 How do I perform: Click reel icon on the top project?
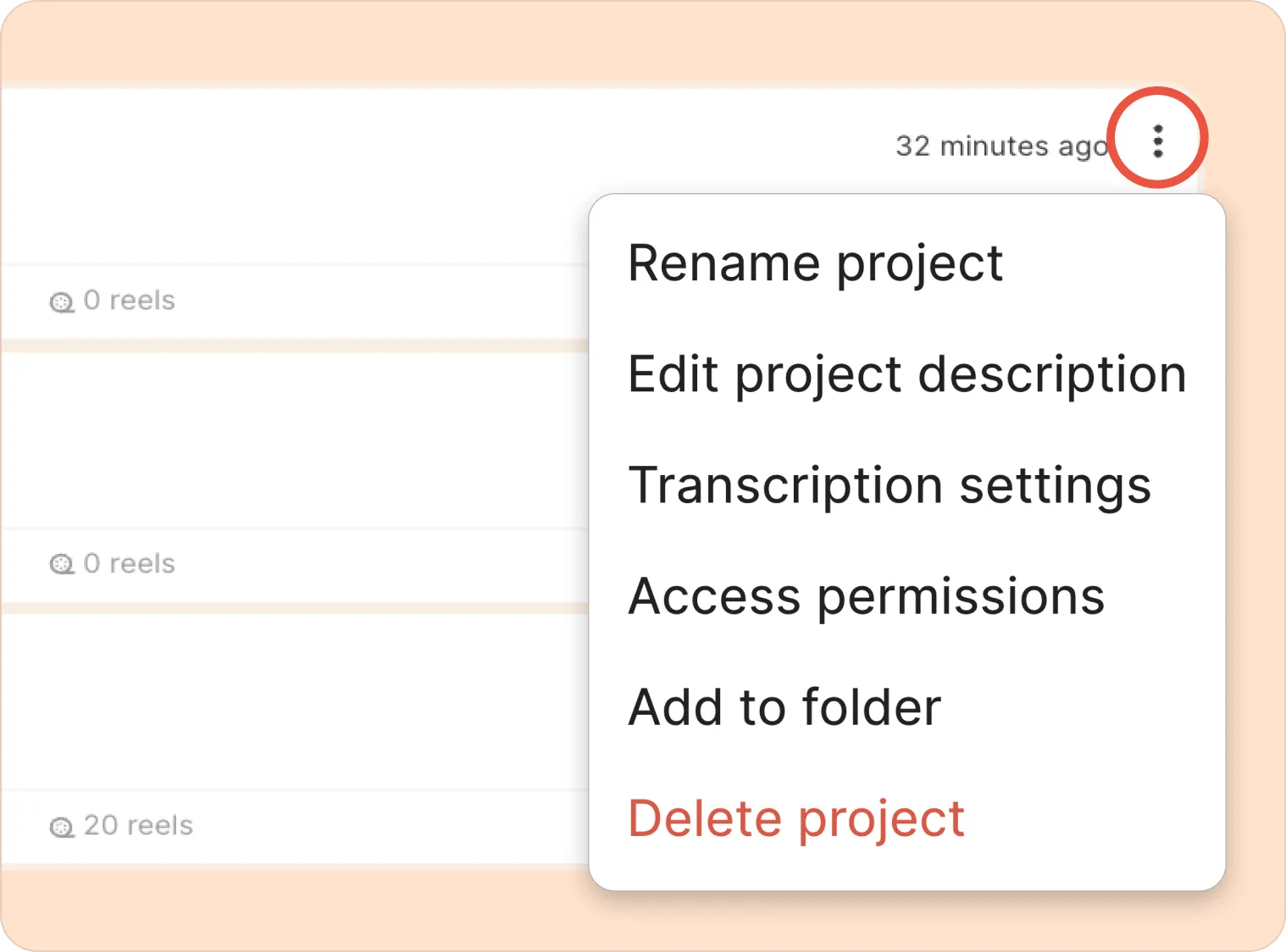coord(62,302)
